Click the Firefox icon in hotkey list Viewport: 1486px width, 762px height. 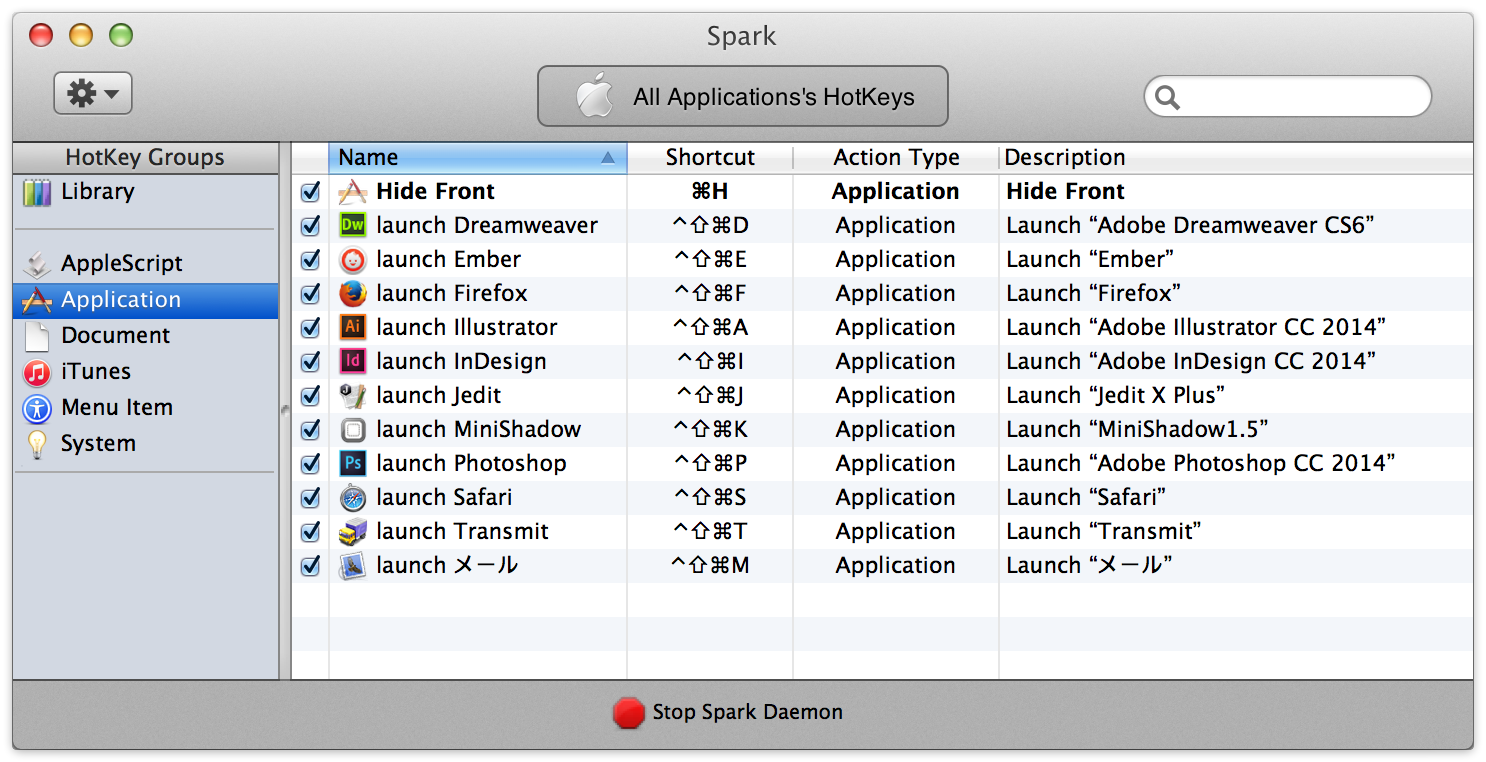coord(352,293)
